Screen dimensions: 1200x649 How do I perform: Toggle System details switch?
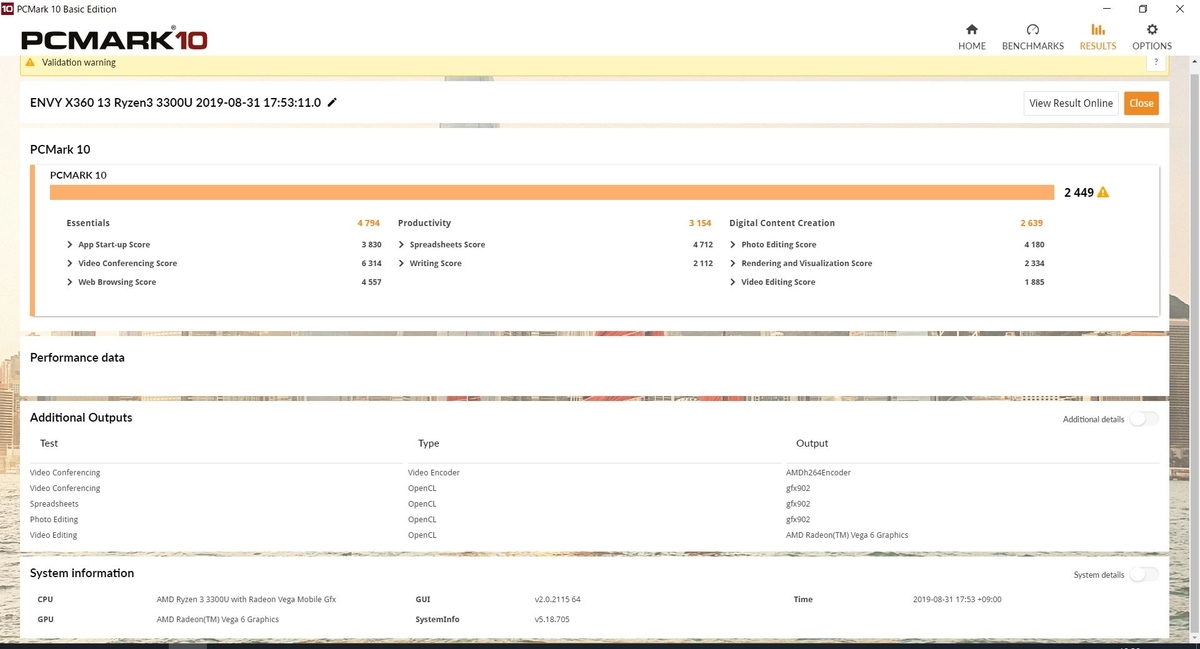pyautogui.click(x=1144, y=575)
